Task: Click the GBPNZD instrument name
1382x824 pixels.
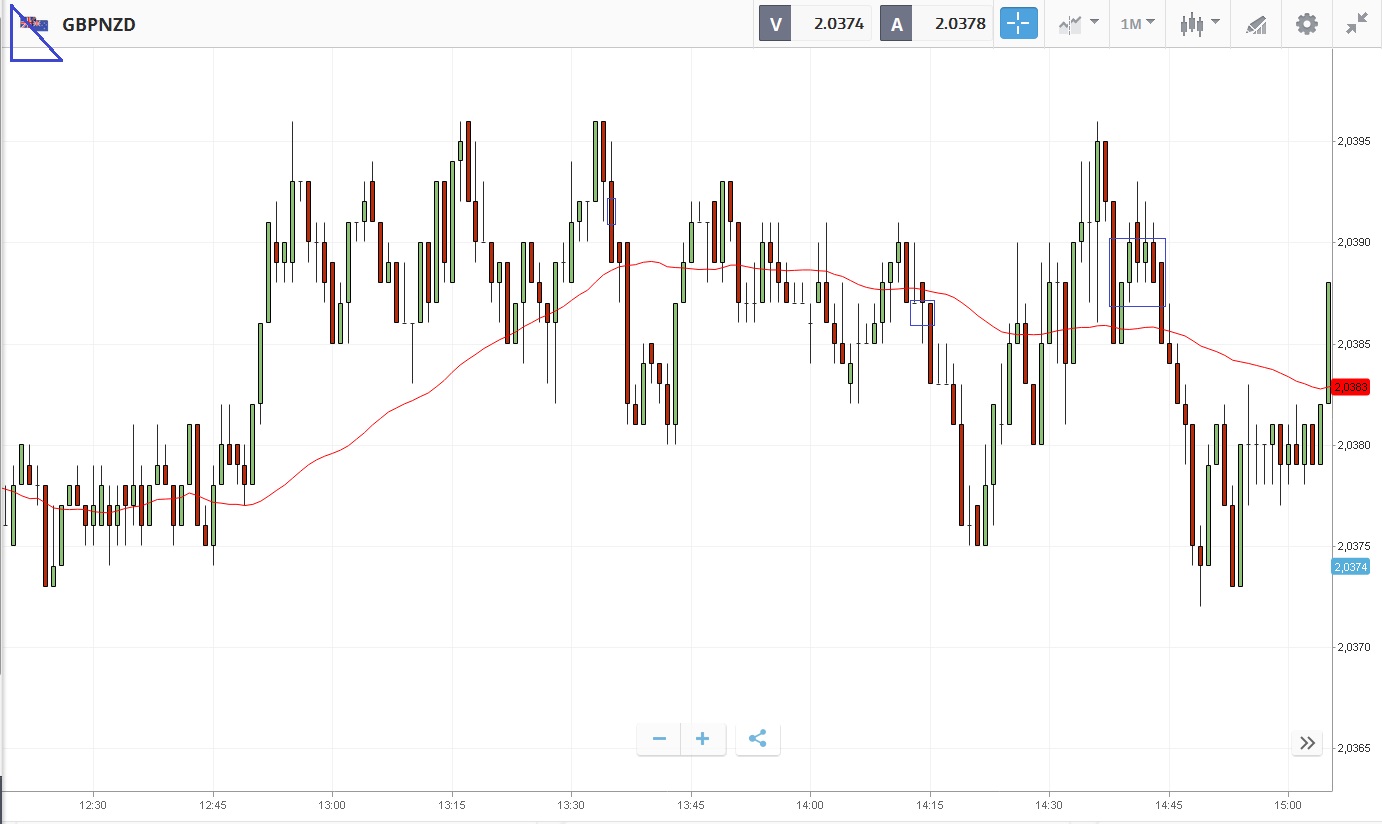Action: click(99, 24)
